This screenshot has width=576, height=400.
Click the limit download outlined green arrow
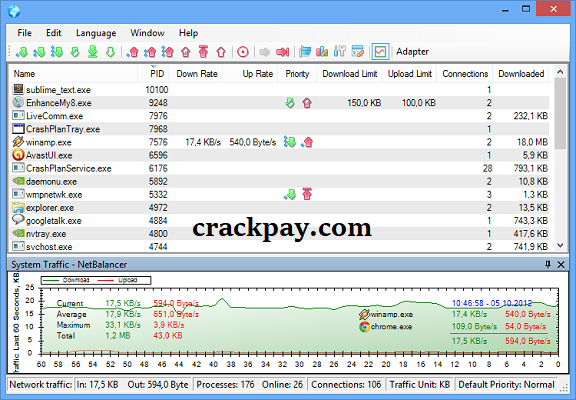110,52
